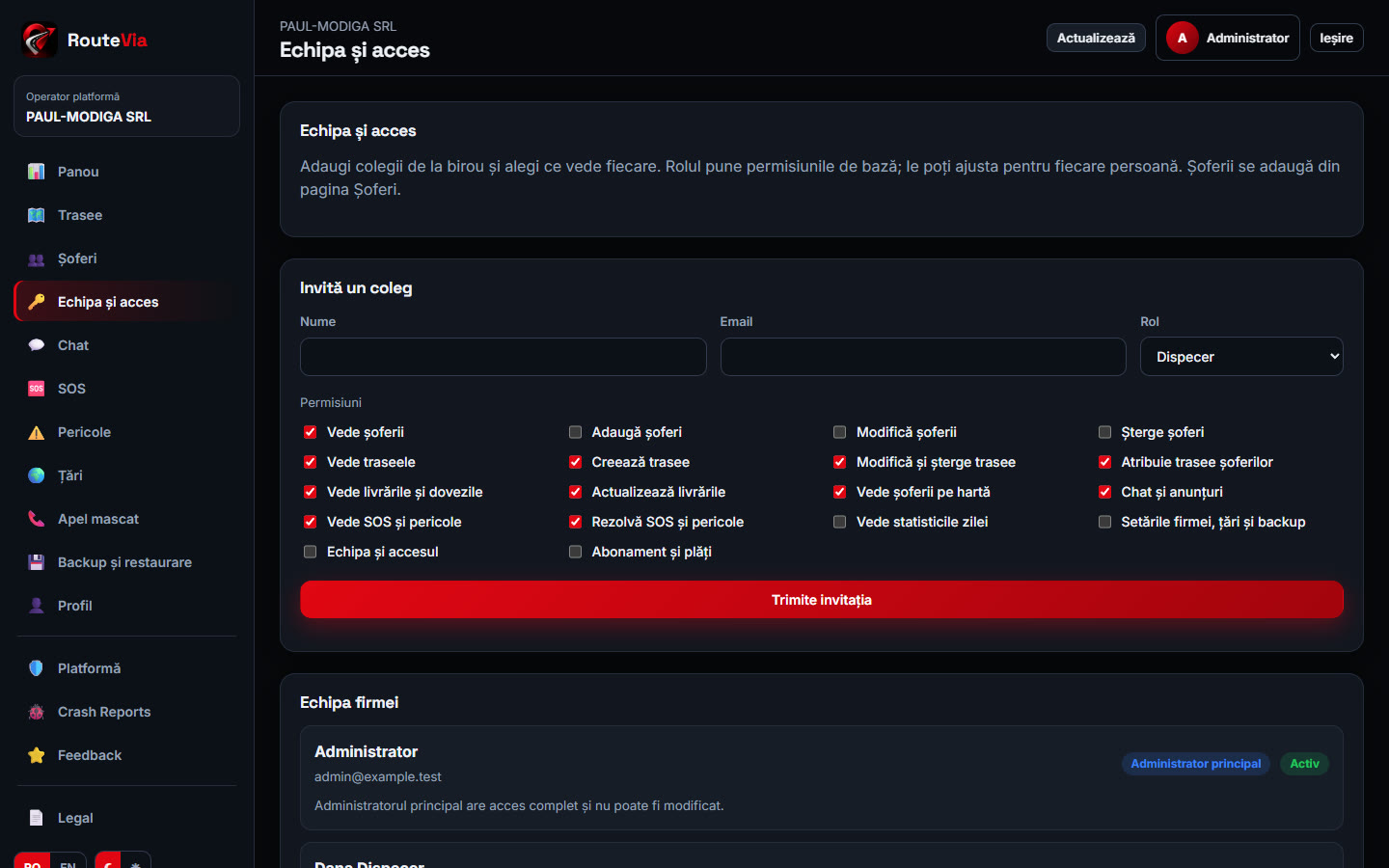Open Șoferi via its people icon
1389x868 pixels.
tap(37, 258)
